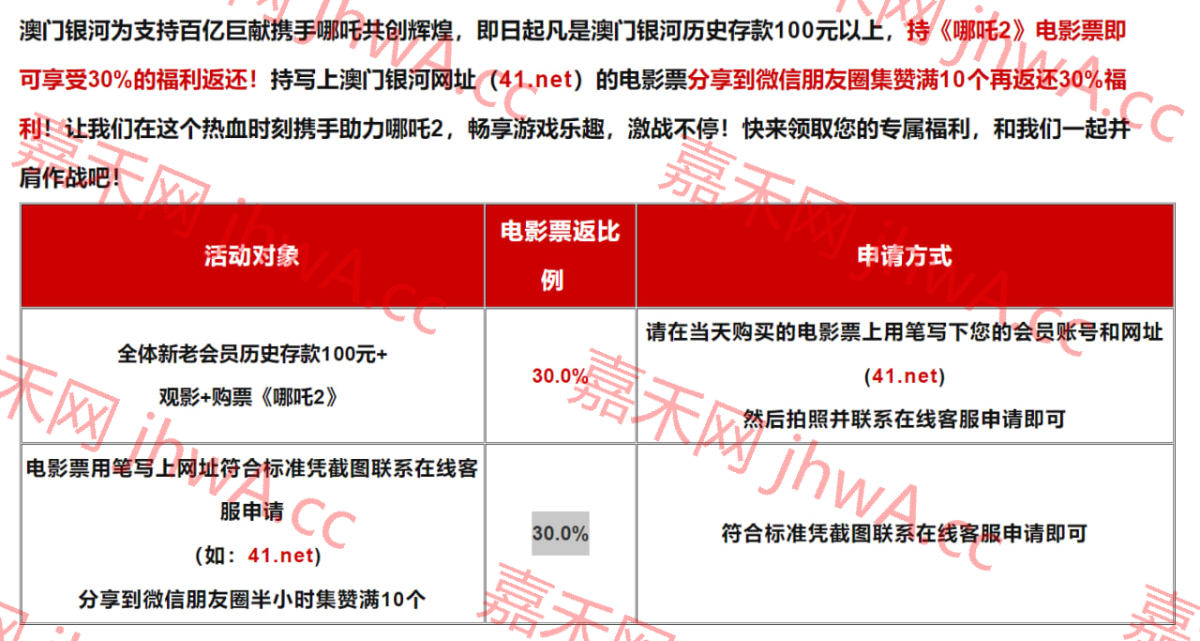Select the 申请方式 column header
The width and height of the screenshot is (1200, 641).
pos(904,256)
